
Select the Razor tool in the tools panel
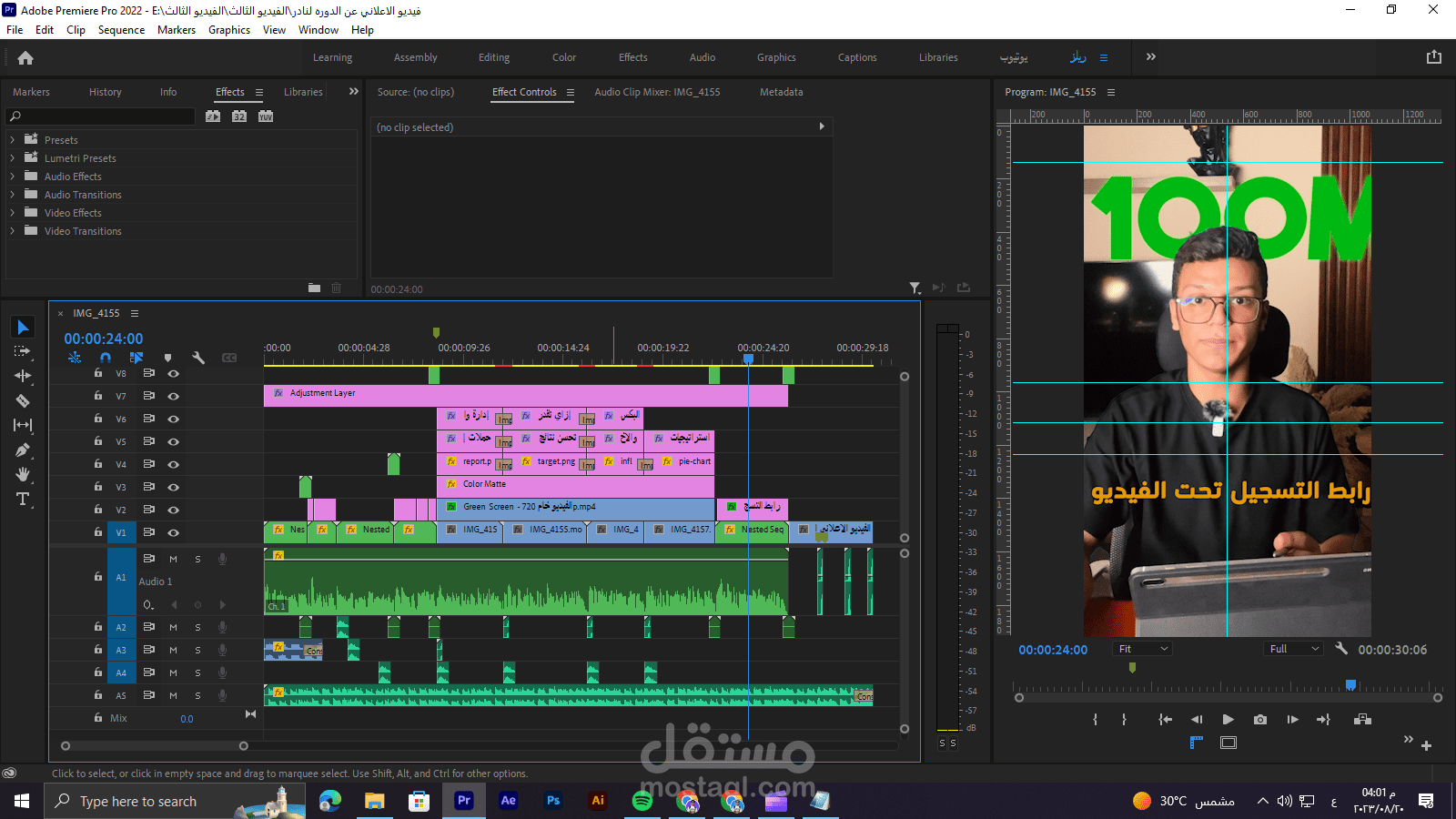pyautogui.click(x=23, y=400)
